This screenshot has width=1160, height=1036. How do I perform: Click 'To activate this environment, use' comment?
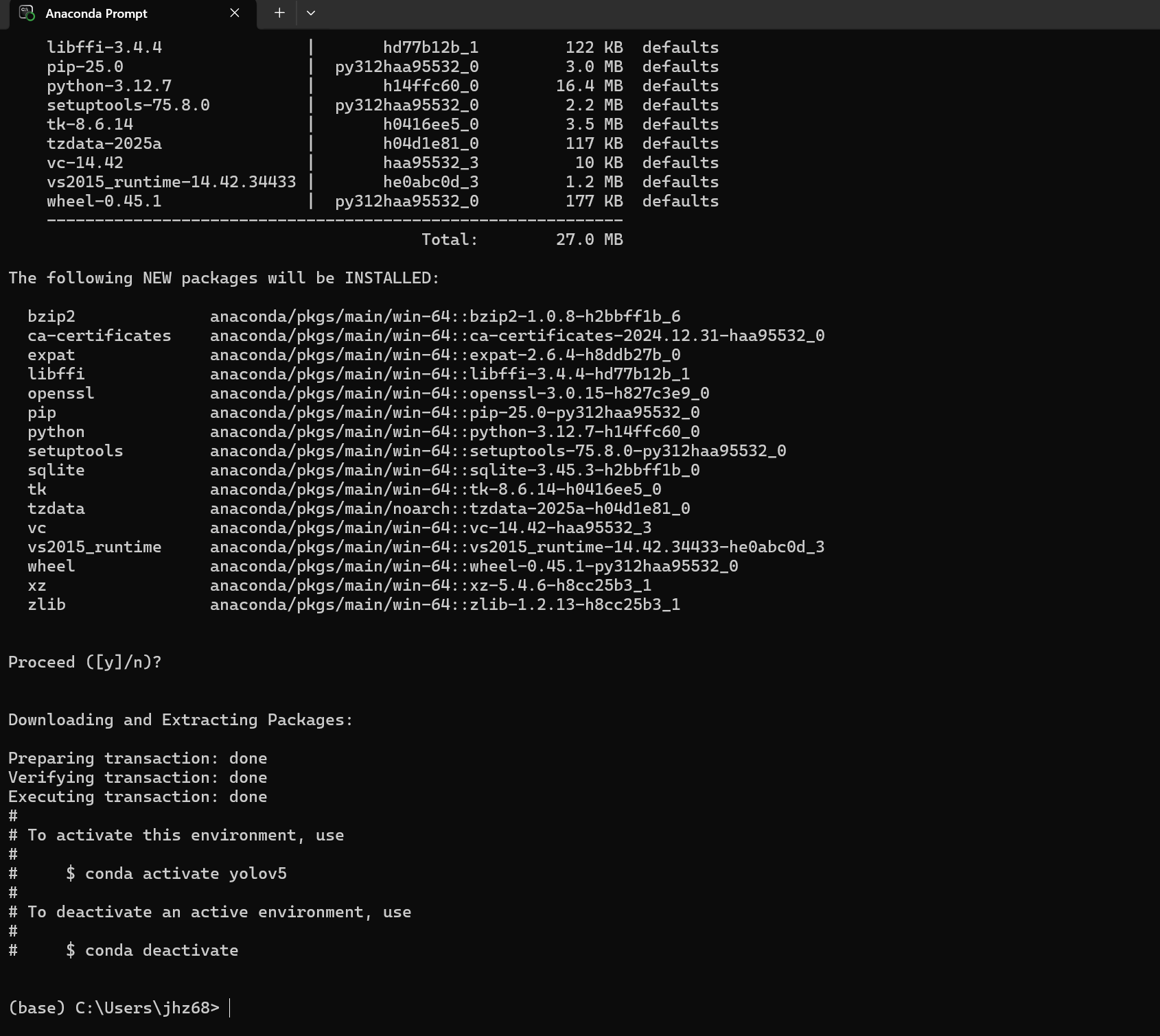click(x=186, y=835)
